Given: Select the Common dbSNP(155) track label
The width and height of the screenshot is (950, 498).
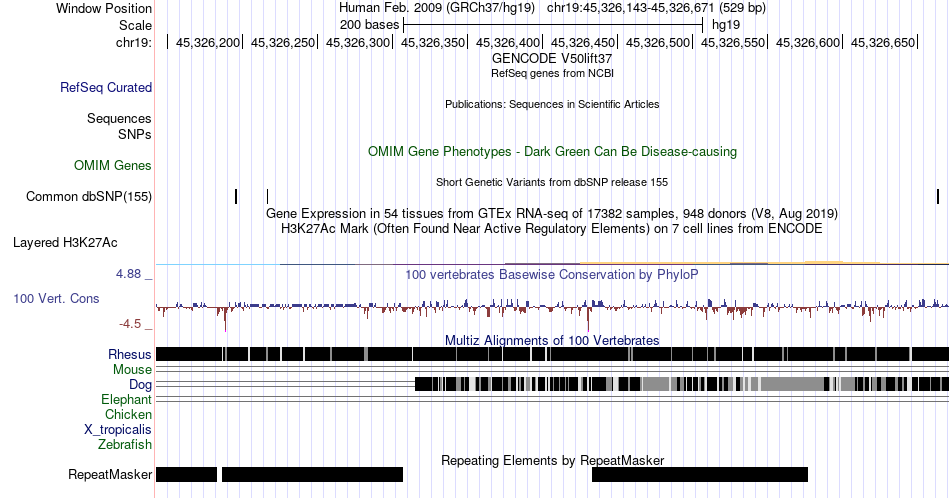Looking at the screenshot, I should coord(88,196).
